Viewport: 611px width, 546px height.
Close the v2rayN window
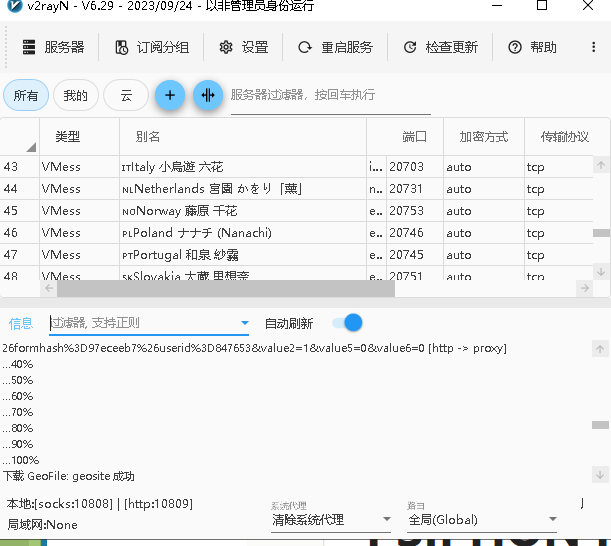pyautogui.click(x=588, y=5)
